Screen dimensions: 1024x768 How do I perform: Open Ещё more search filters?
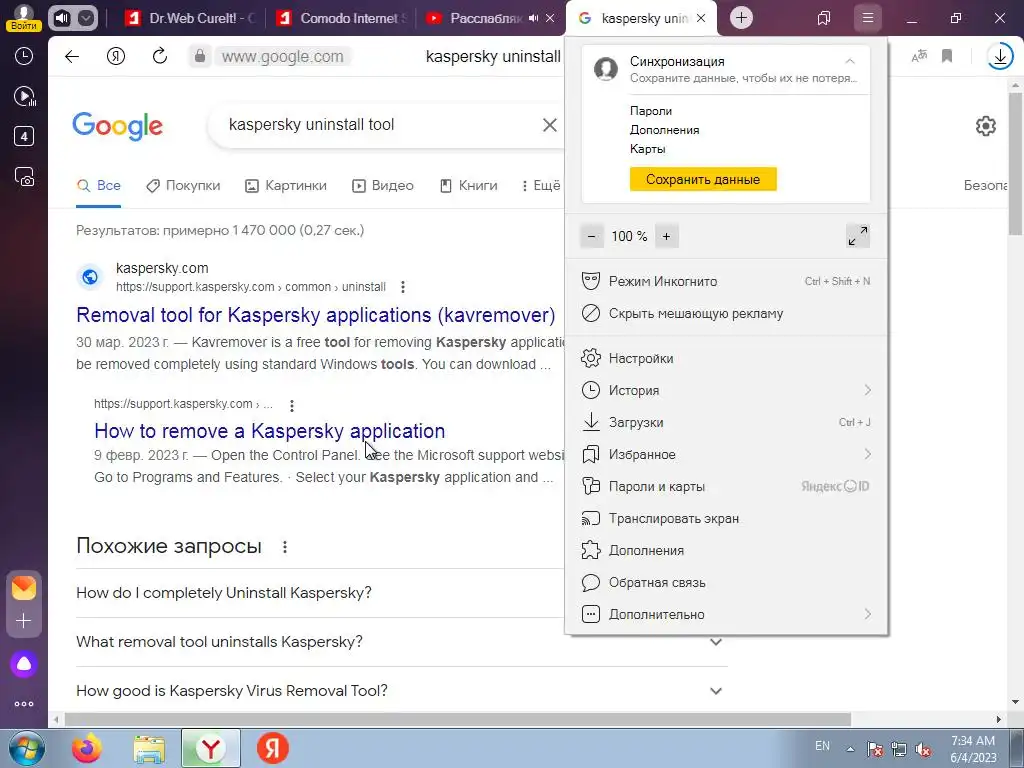point(541,185)
